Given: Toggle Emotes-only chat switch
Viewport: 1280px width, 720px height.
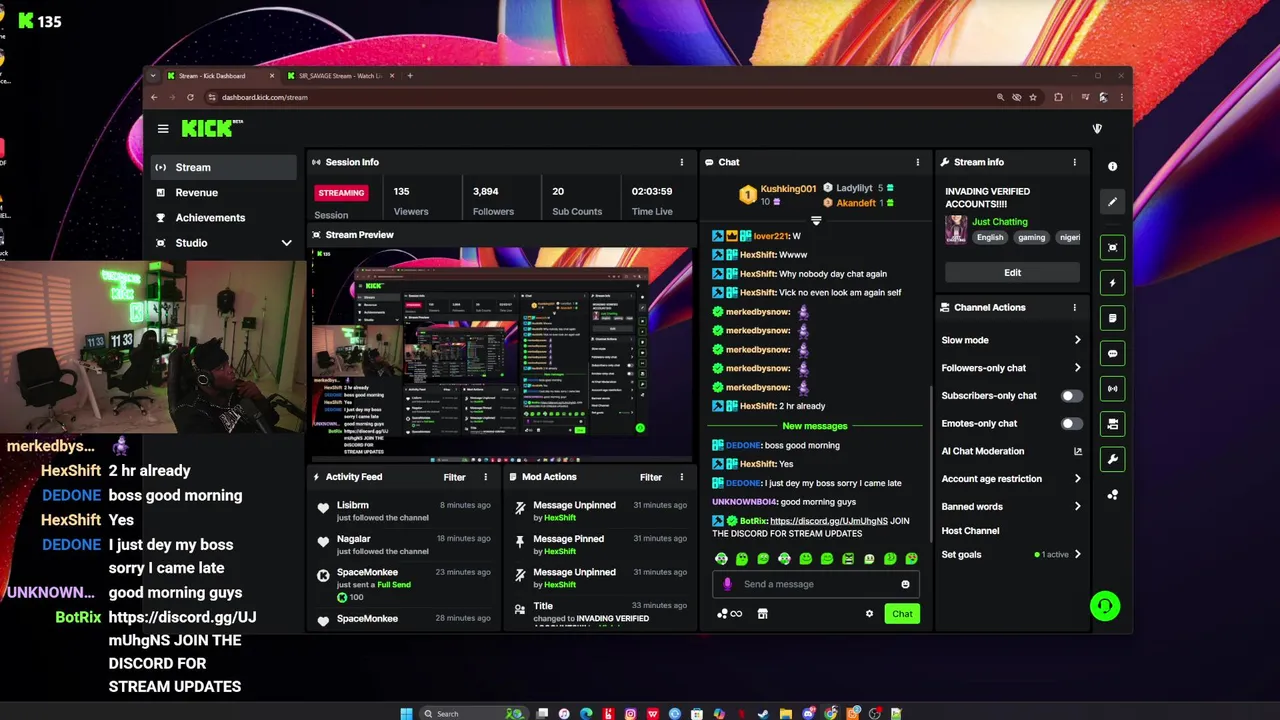Looking at the screenshot, I should coord(1071,424).
